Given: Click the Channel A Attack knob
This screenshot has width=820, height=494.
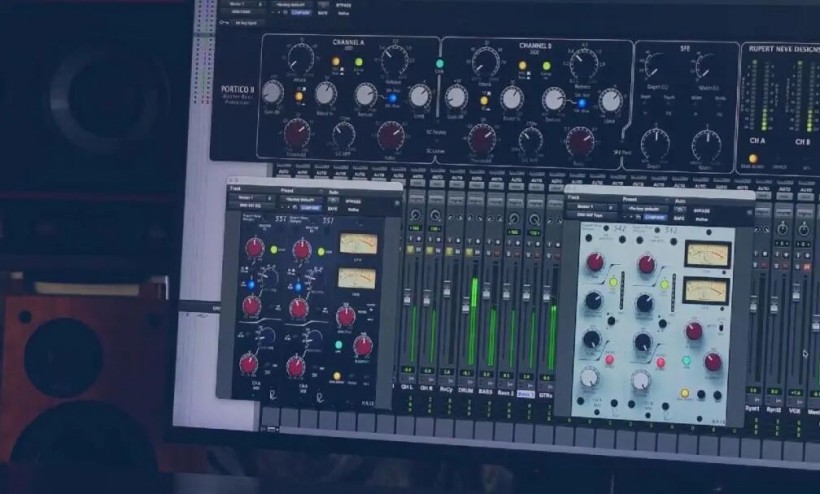Looking at the screenshot, I should [301, 58].
